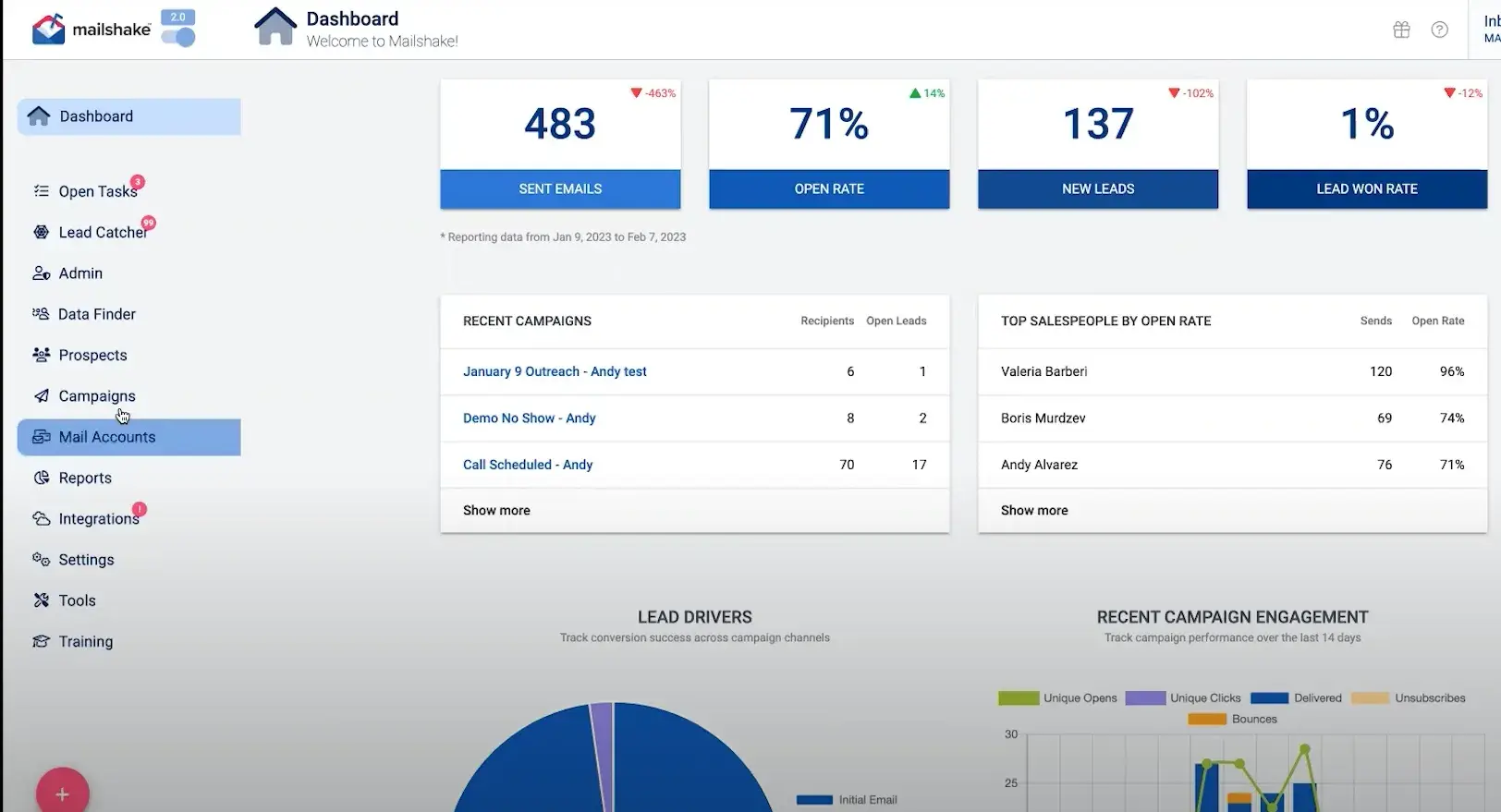1501x812 pixels.
Task: Click the Training graduation cap icon
Action: (41, 641)
